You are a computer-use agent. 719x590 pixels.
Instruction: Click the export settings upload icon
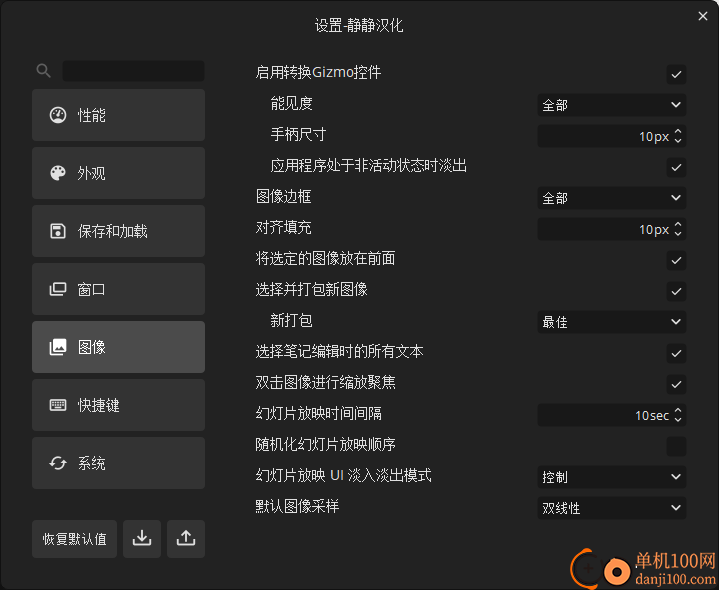(x=186, y=539)
